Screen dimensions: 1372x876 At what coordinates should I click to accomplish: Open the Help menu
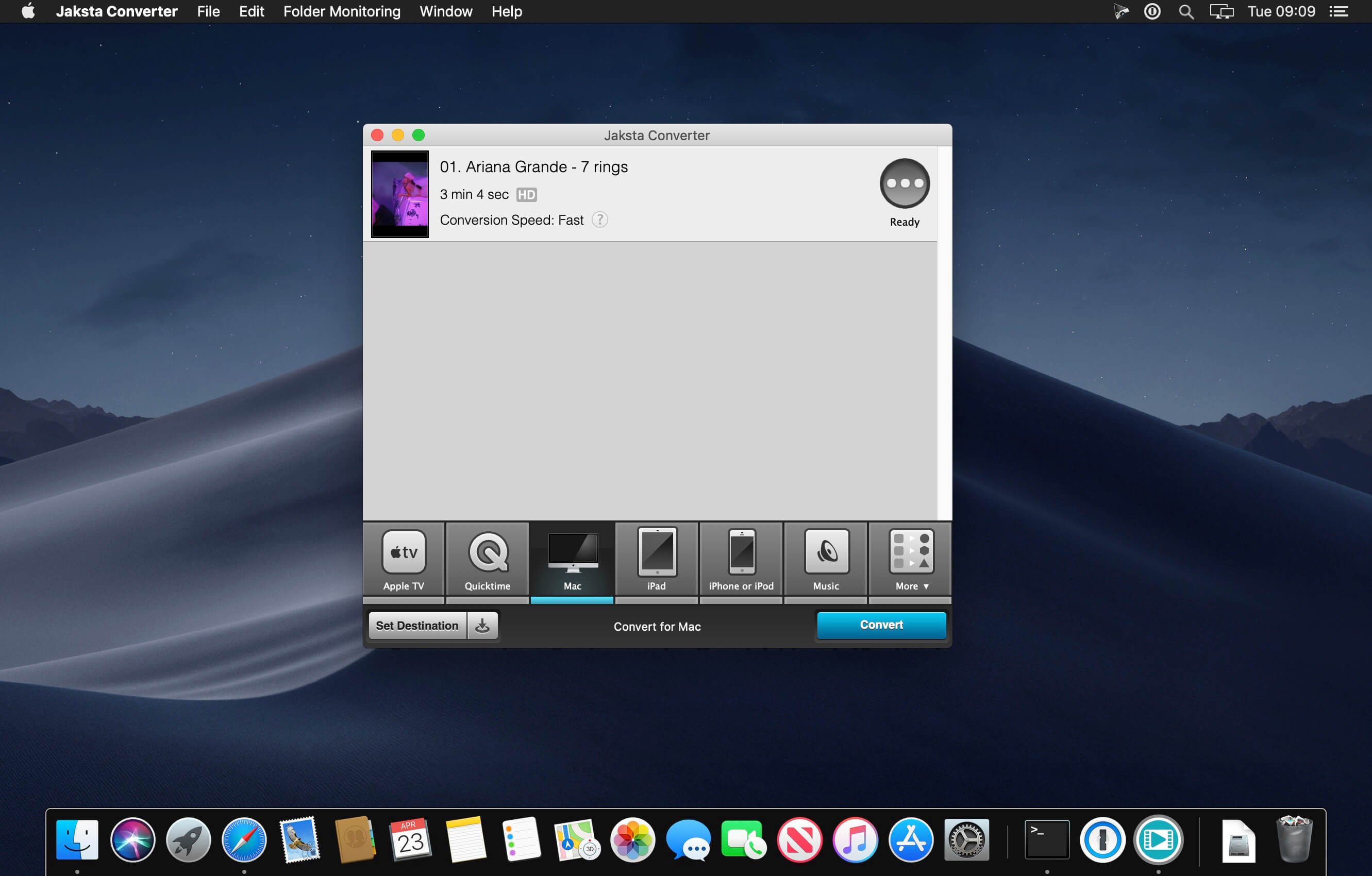click(x=507, y=11)
